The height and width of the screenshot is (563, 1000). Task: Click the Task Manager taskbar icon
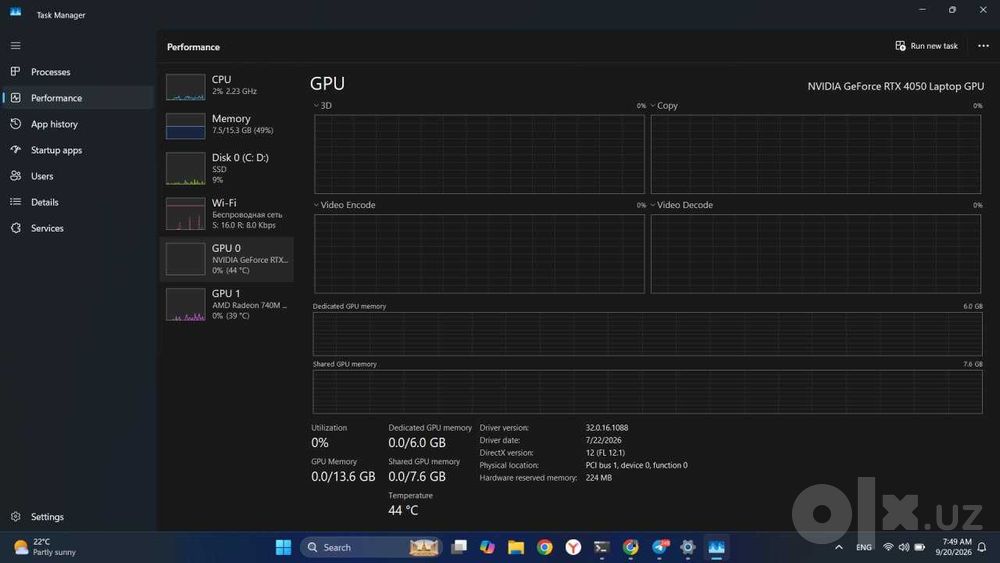pyautogui.click(x=716, y=547)
